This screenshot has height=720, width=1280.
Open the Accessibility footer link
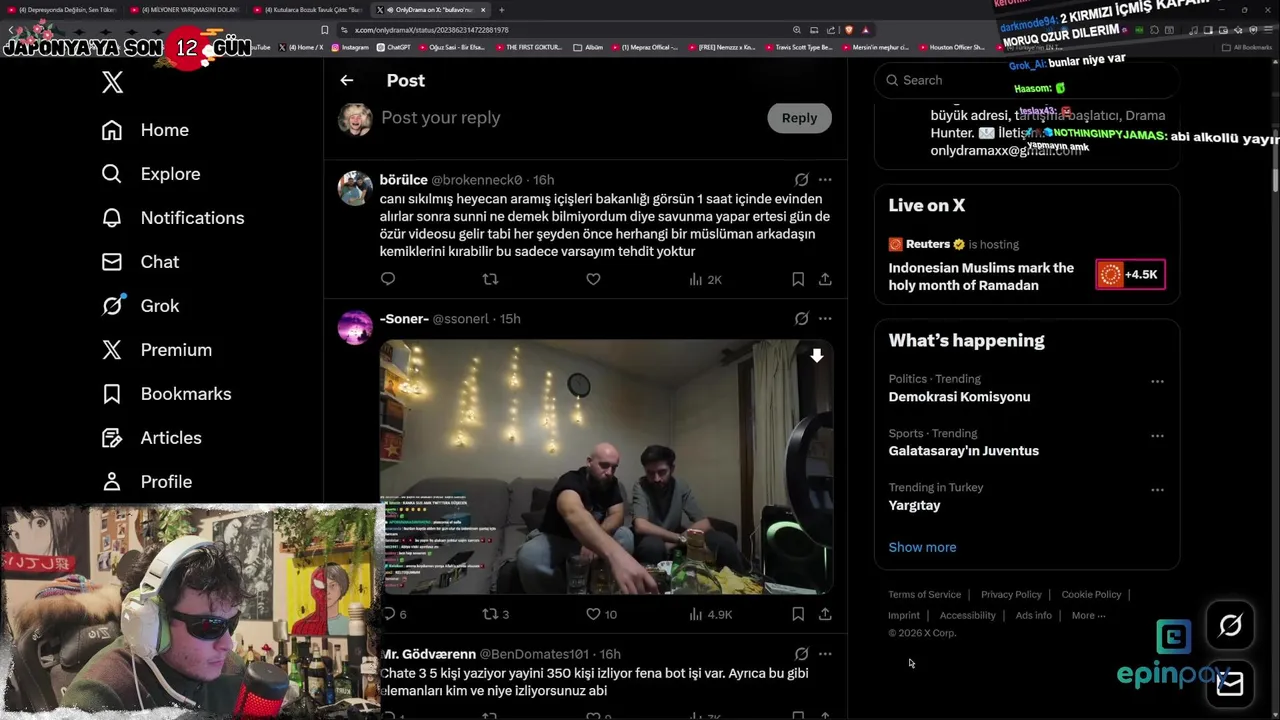(x=967, y=615)
